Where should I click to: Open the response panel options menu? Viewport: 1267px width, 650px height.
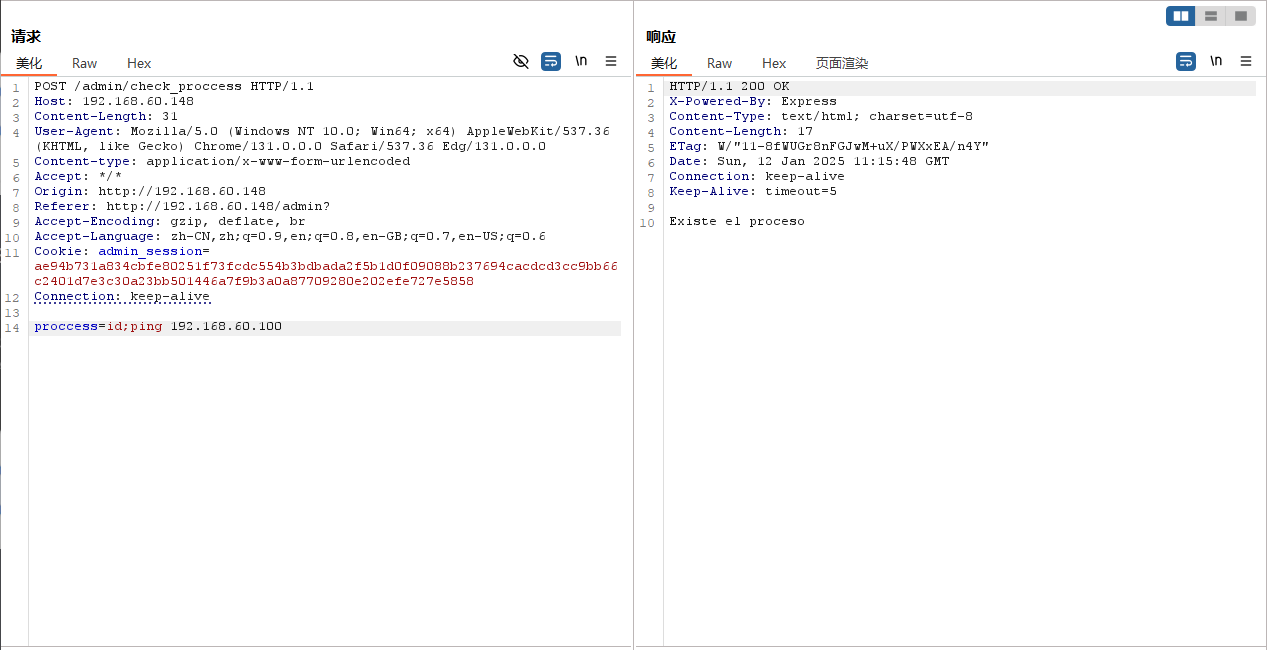pos(1246,62)
